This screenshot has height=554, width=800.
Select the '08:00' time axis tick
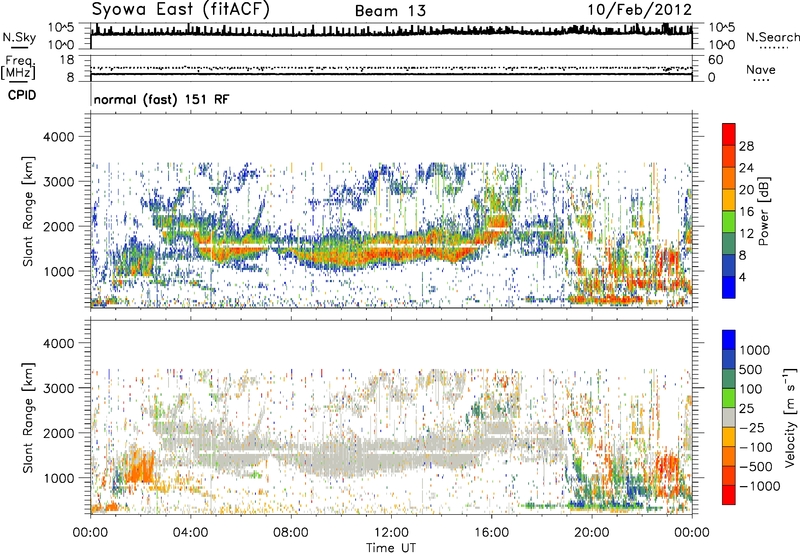pyautogui.click(x=290, y=533)
